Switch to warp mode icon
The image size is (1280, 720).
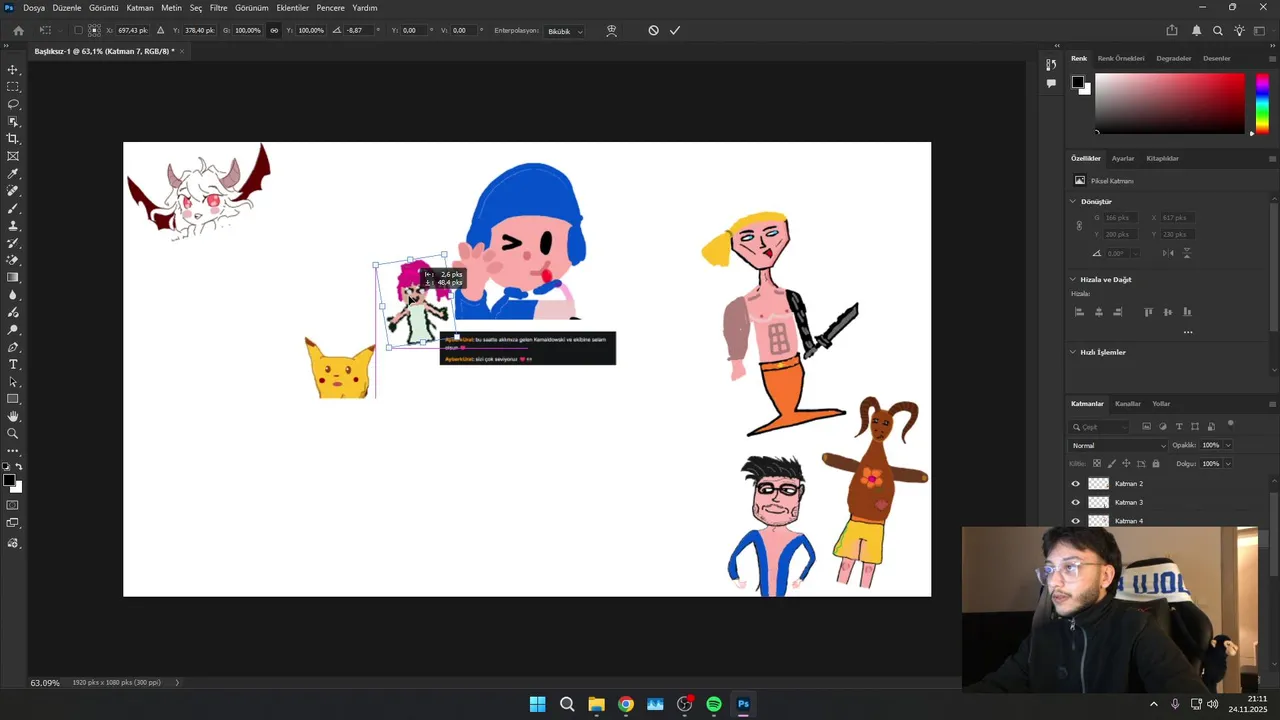pos(611,31)
